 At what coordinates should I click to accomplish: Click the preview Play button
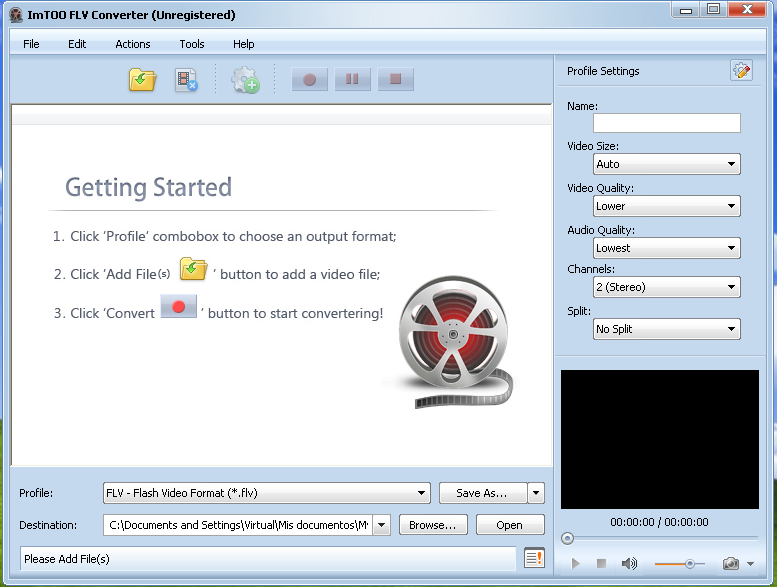[575, 563]
